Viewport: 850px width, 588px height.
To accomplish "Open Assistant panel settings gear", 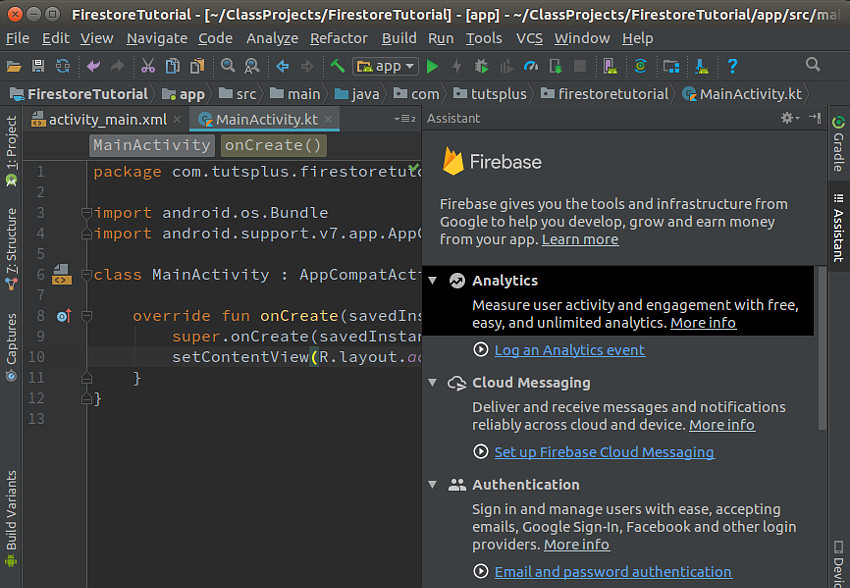I will [787, 117].
